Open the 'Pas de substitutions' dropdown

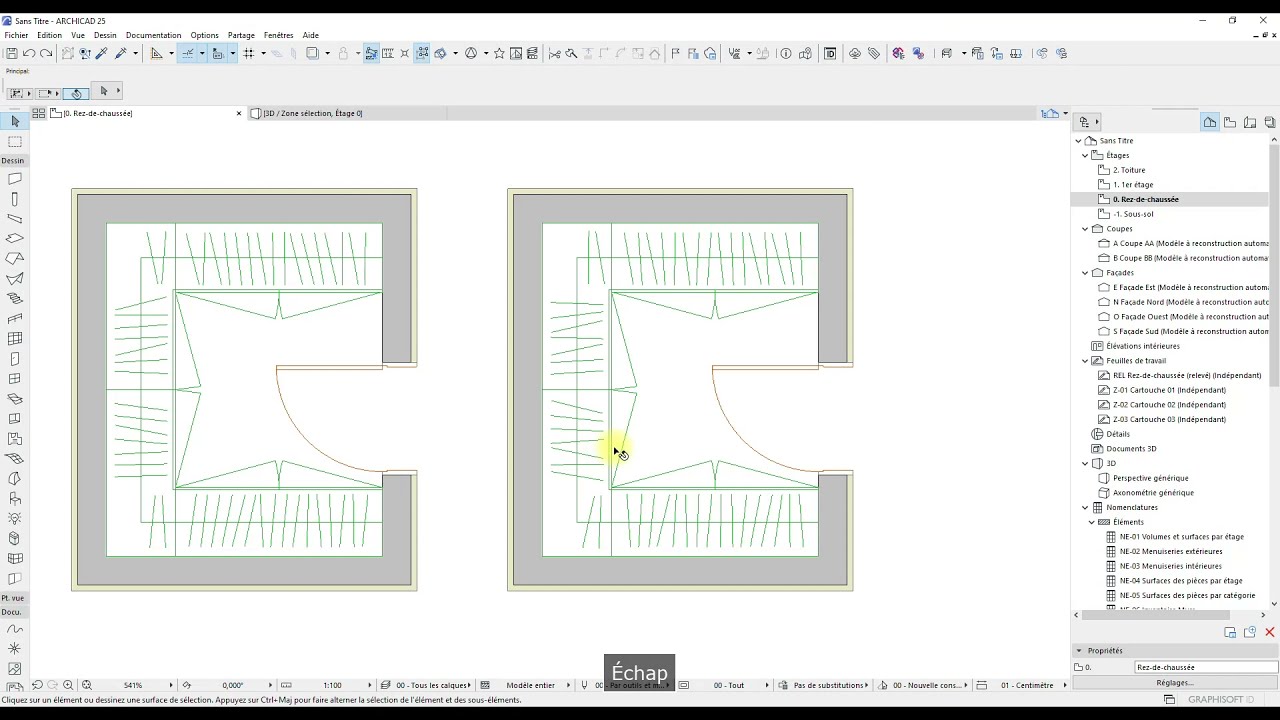[825, 685]
